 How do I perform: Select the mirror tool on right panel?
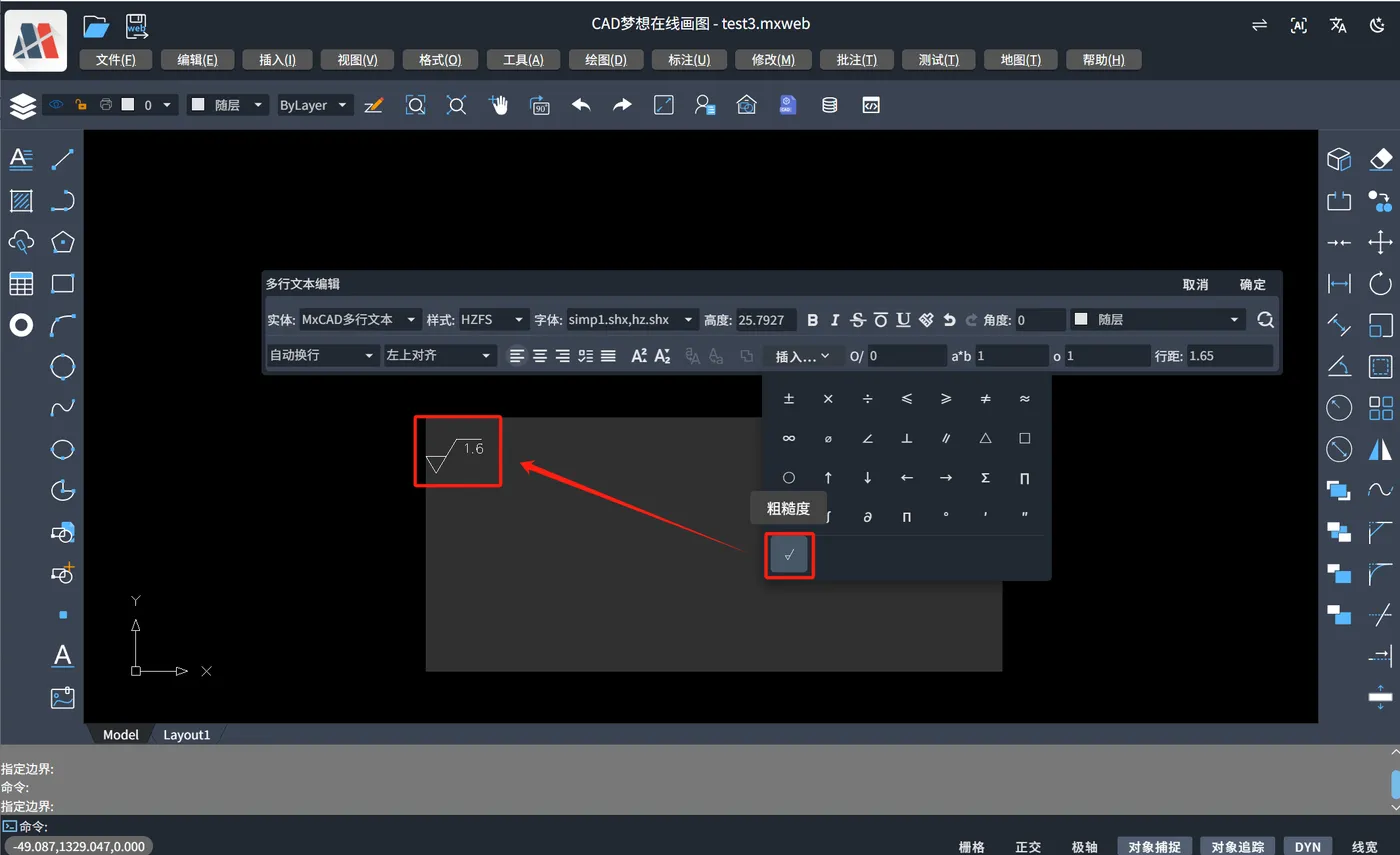click(x=1380, y=449)
